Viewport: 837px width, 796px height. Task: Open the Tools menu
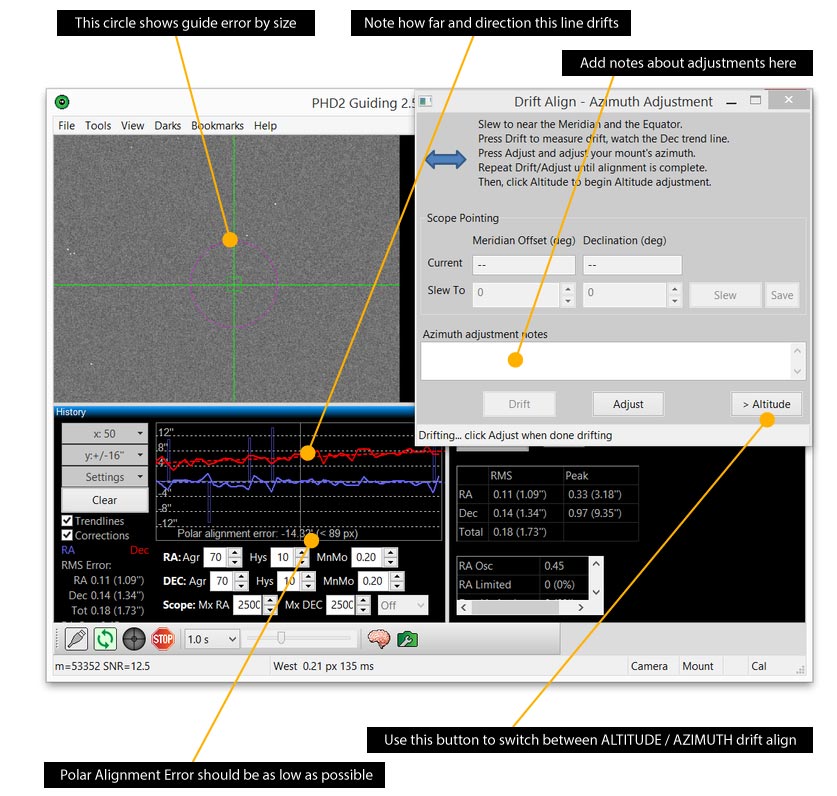98,125
